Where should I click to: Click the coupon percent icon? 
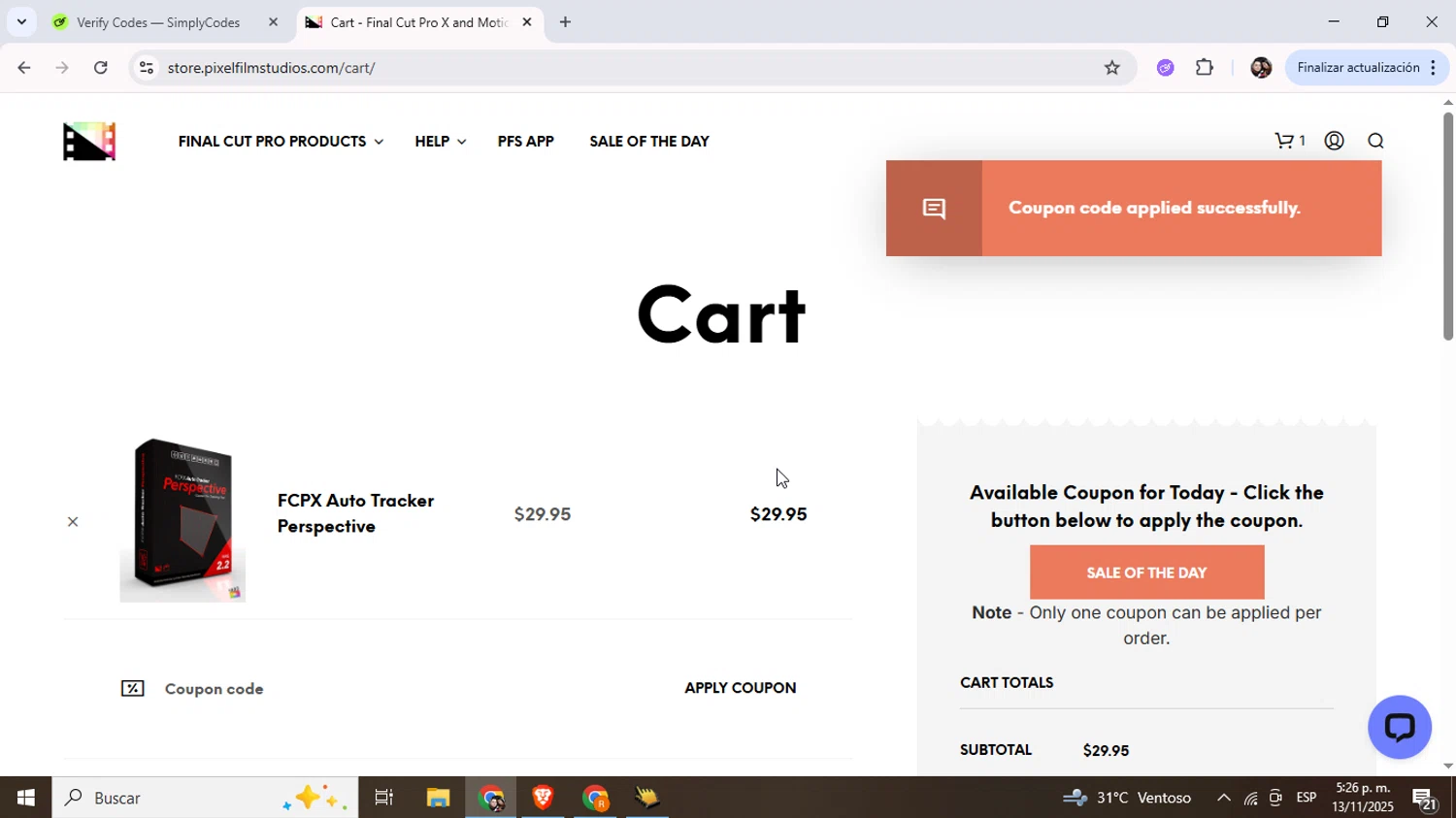(133, 689)
